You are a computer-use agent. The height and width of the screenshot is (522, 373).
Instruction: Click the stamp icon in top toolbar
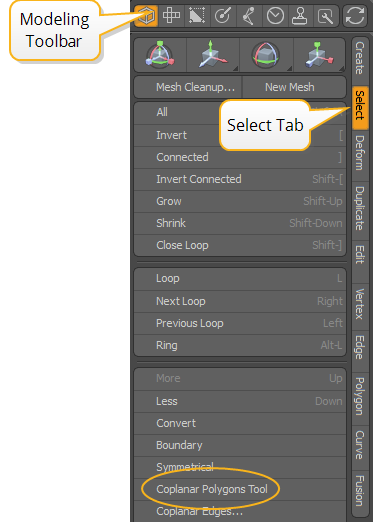coord(300,16)
